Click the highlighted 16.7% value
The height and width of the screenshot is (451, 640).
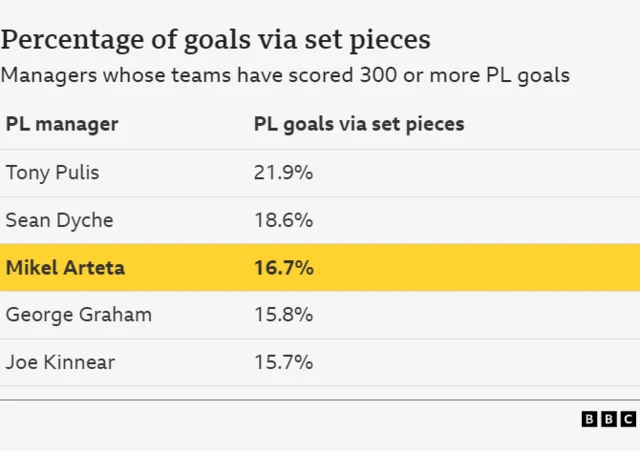tap(284, 267)
